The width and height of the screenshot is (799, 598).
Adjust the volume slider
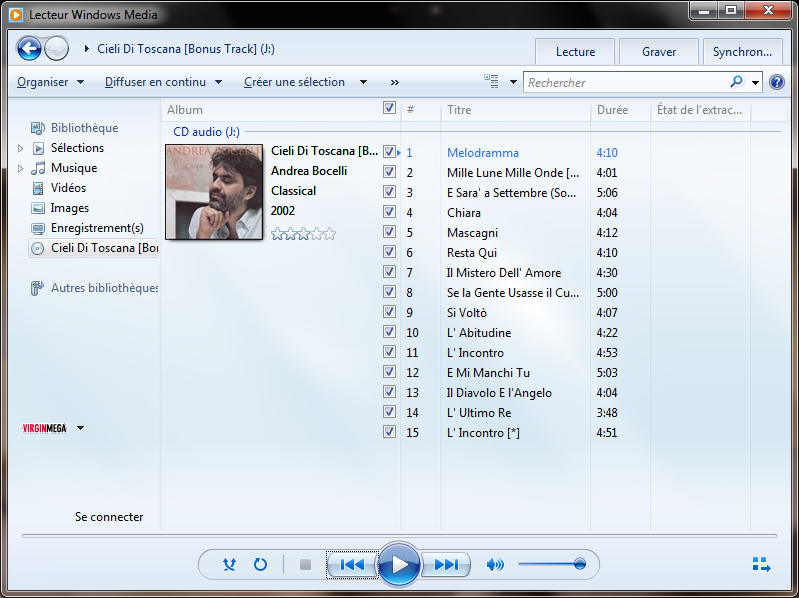coord(552,564)
